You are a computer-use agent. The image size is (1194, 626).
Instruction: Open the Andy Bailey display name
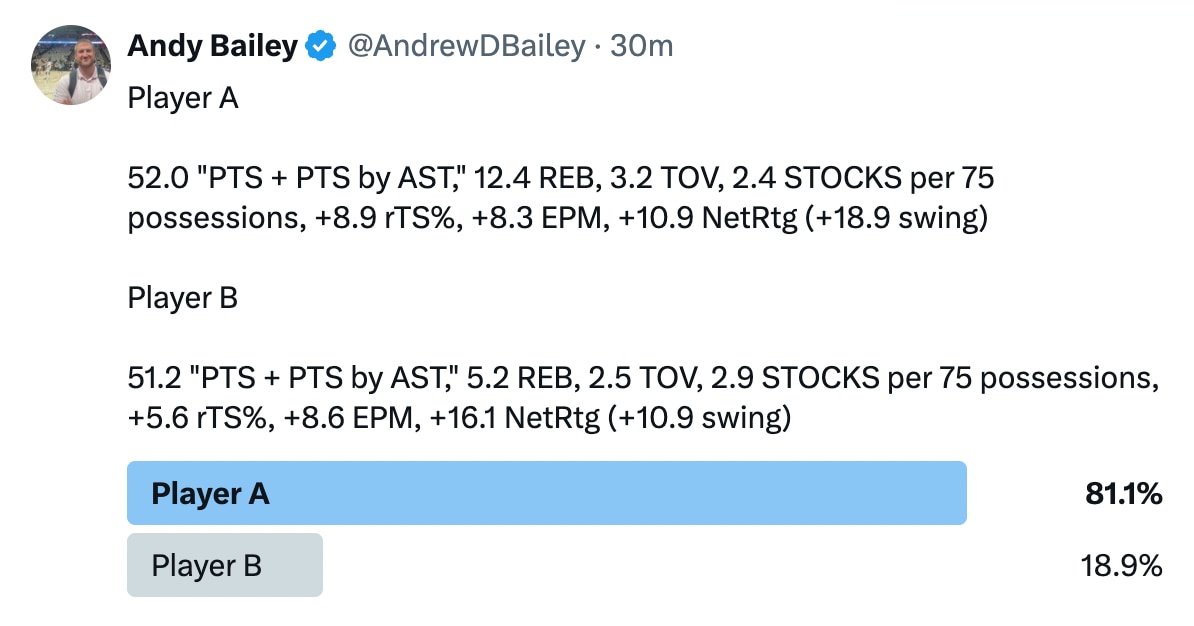[x=212, y=46]
